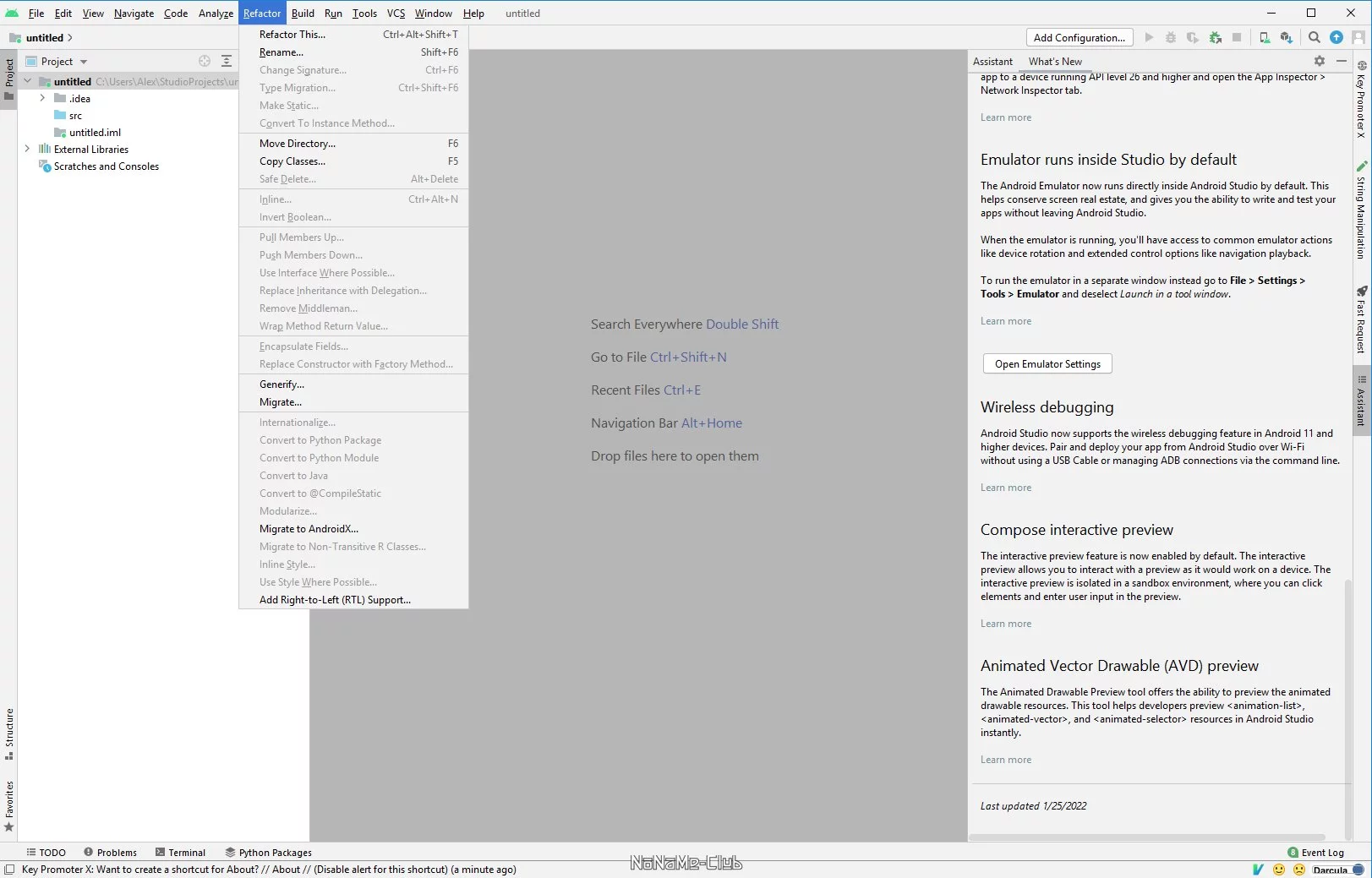Click the locate target icon in the Project panel
Screen dimensions: 1372x878
pyautogui.click(x=205, y=61)
